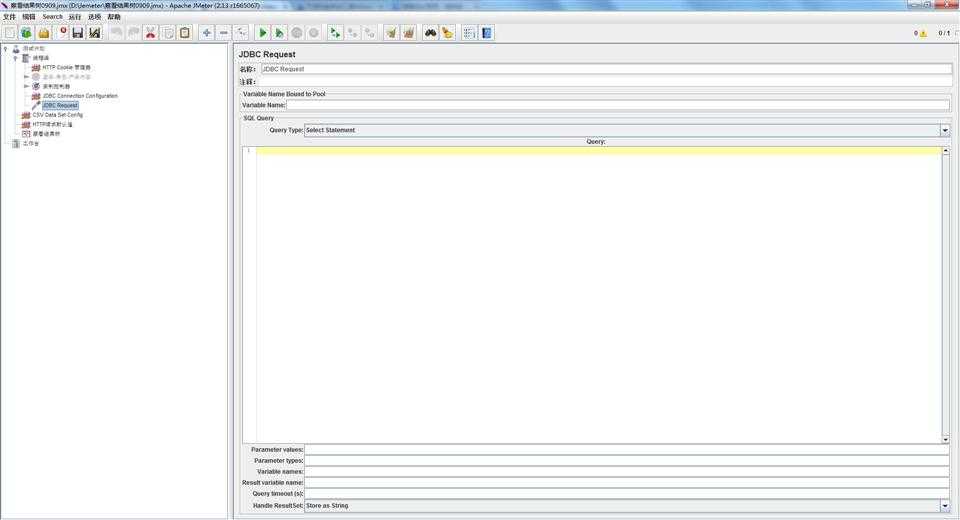960x520 pixels.
Task: Select JDBC Connection Configuration in the tree
Action: (80, 96)
